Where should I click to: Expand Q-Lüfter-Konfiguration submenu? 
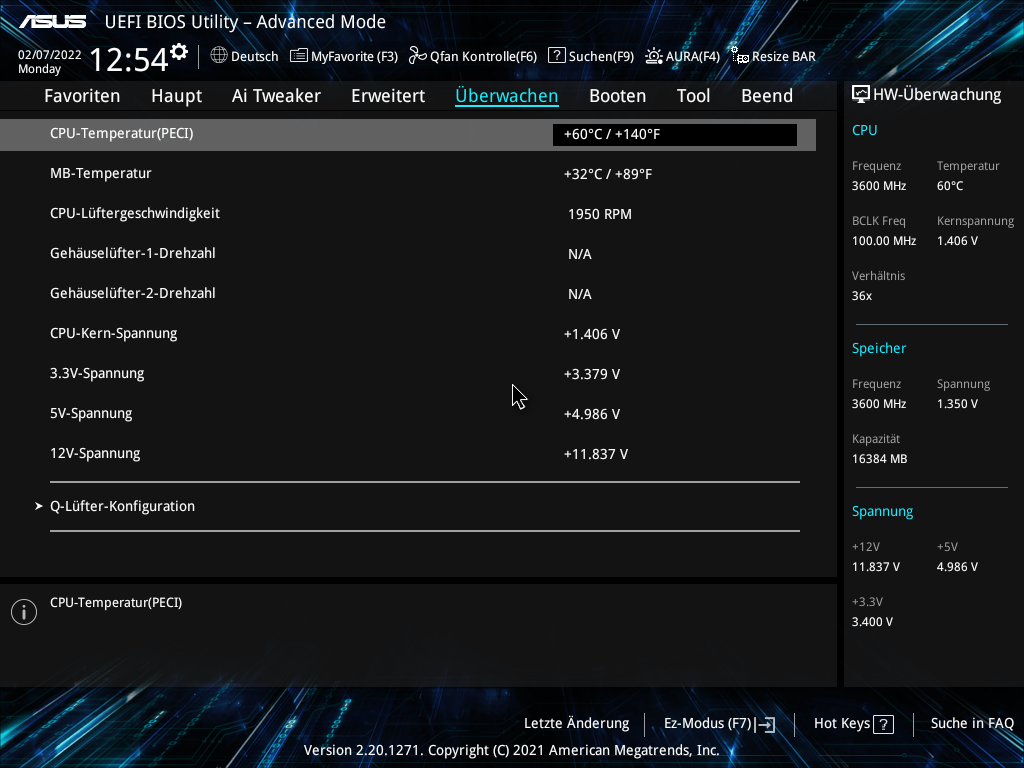point(122,506)
